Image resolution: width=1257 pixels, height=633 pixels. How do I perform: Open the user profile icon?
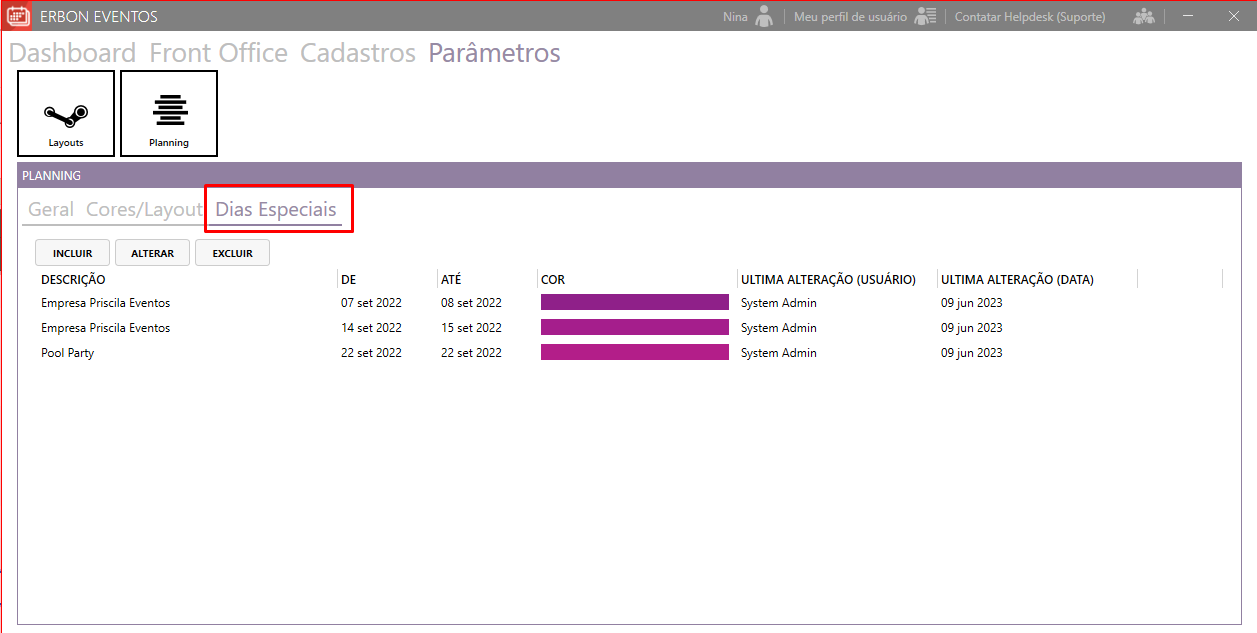[925, 17]
